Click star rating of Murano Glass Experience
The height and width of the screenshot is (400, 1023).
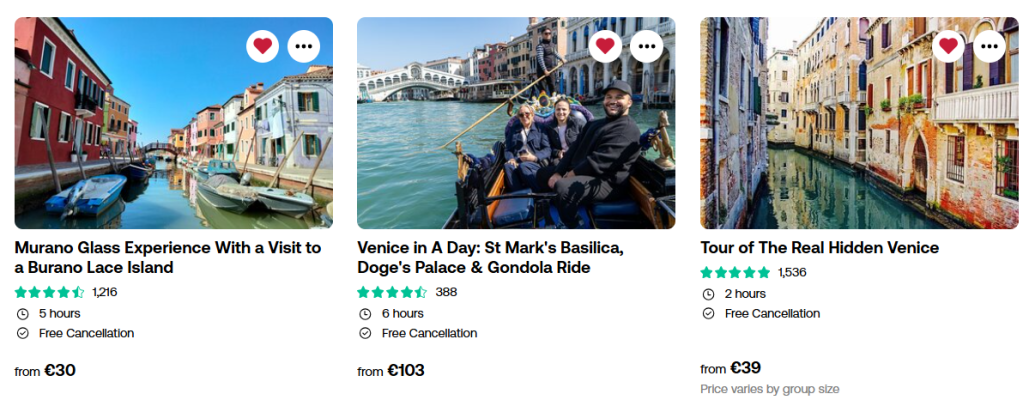pos(50,292)
